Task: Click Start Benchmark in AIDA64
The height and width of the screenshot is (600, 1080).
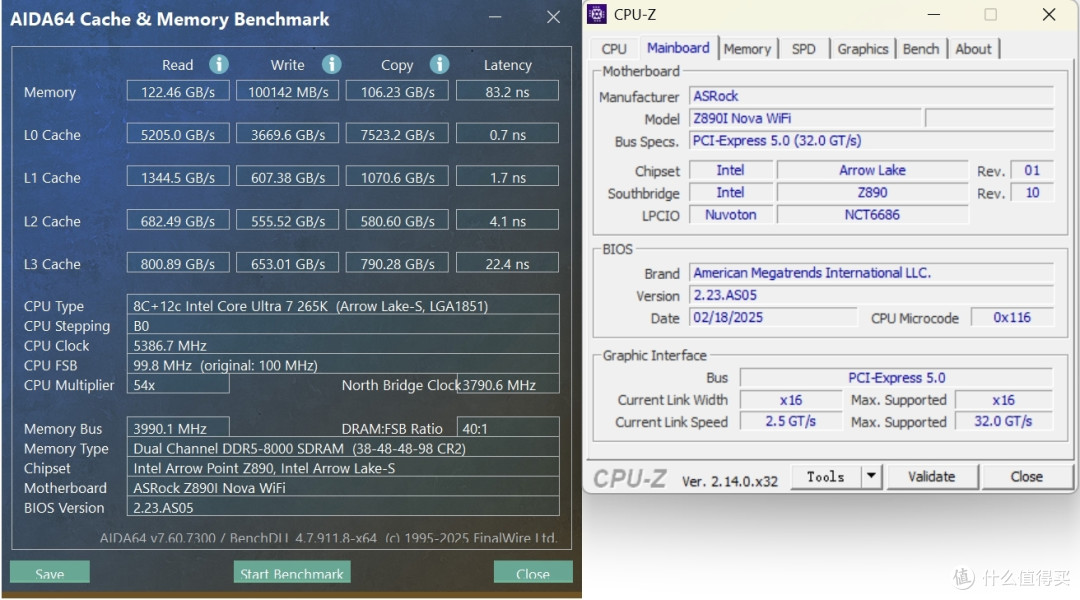Action: click(x=292, y=572)
